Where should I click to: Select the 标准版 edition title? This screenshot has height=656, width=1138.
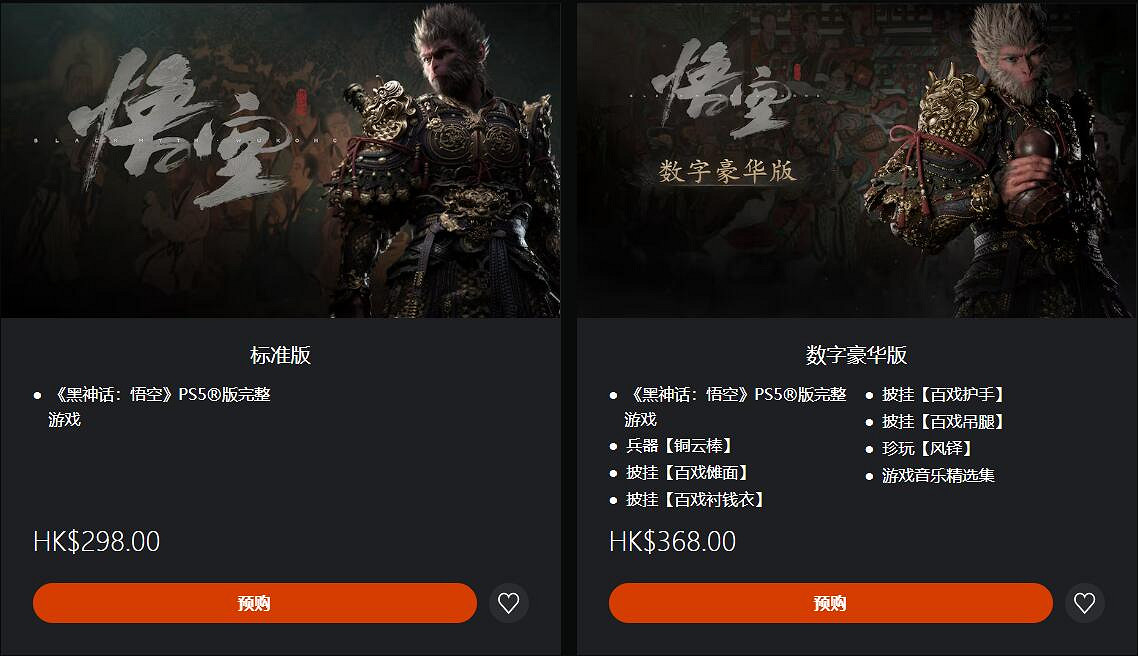[280, 355]
